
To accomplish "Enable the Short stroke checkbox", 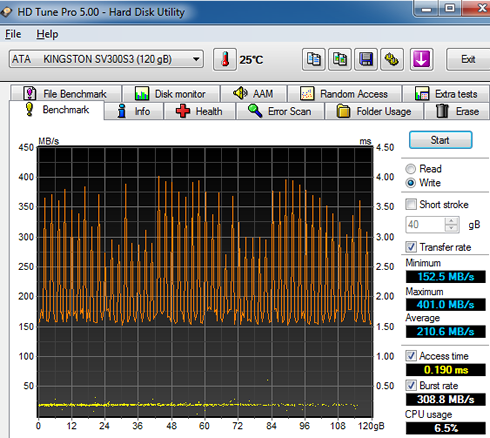I will (x=411, y=204).
